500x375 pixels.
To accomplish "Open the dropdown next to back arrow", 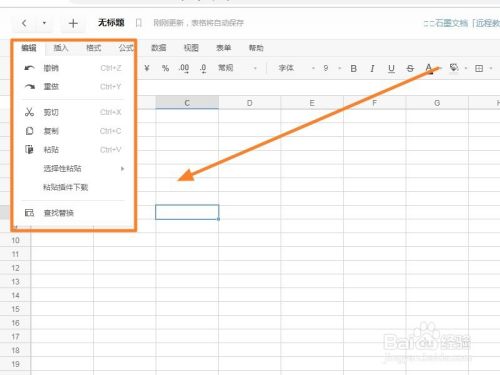I will point(44,23).
